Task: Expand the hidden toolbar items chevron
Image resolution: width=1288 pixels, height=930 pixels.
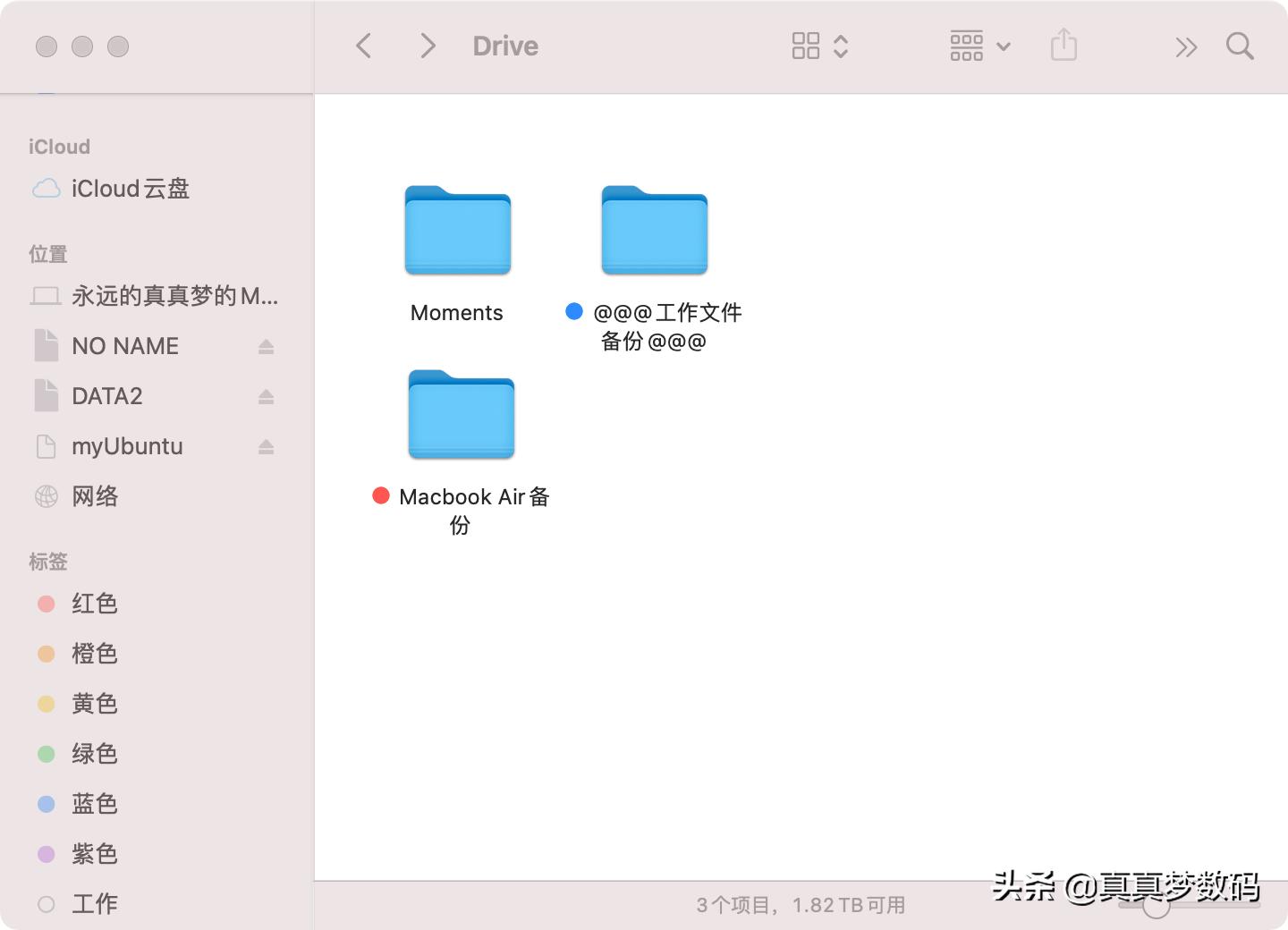Action: 1186,46
